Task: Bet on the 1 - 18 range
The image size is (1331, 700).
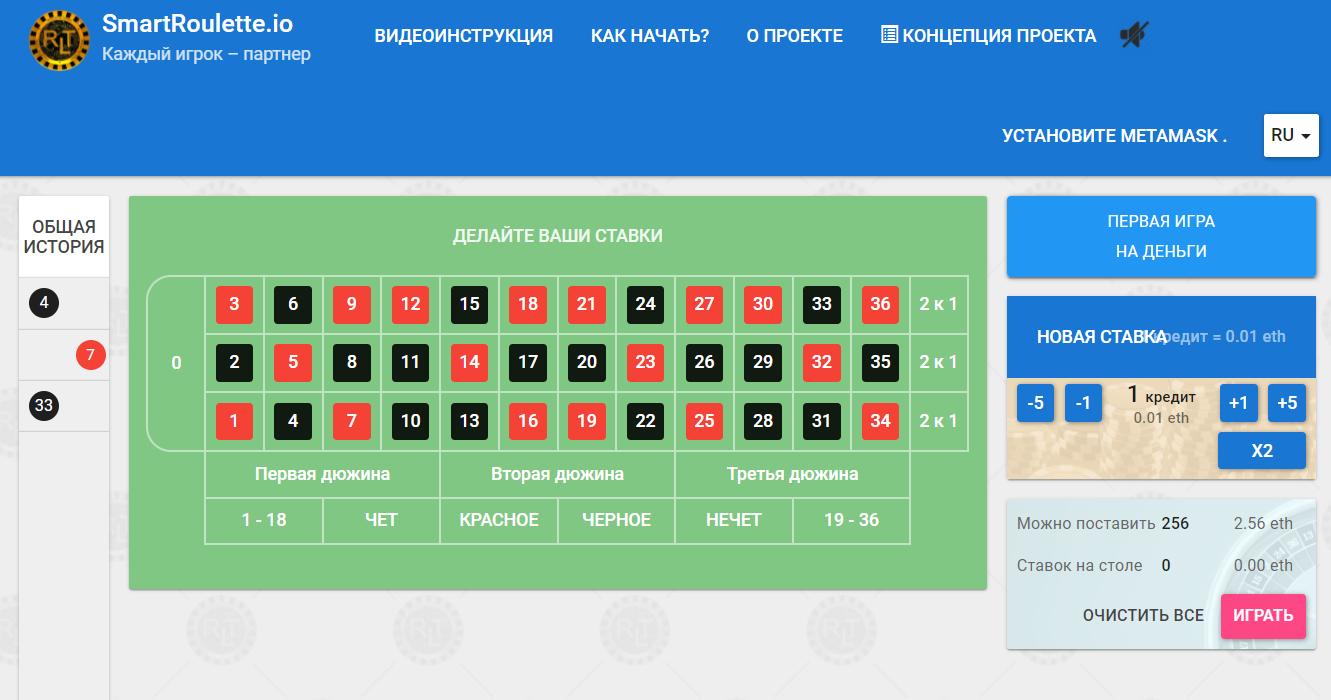Action: point(264,520)
